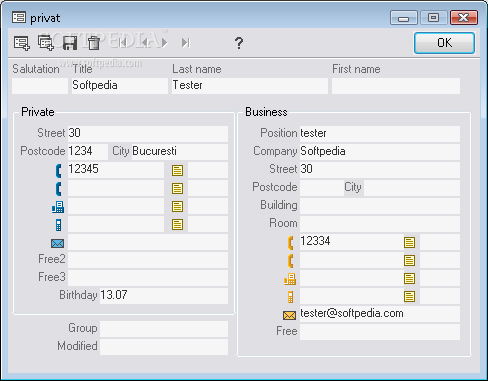Open note icon beside second private phone
Image resolution: width=488 pixels, height=381 pixels.
(x=177, y=188)
